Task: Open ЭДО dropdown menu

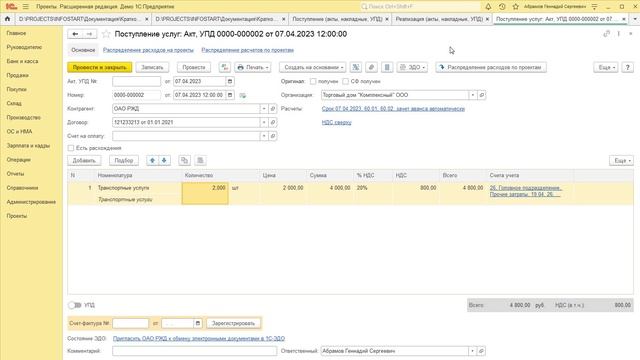Action: click(412, 67)
